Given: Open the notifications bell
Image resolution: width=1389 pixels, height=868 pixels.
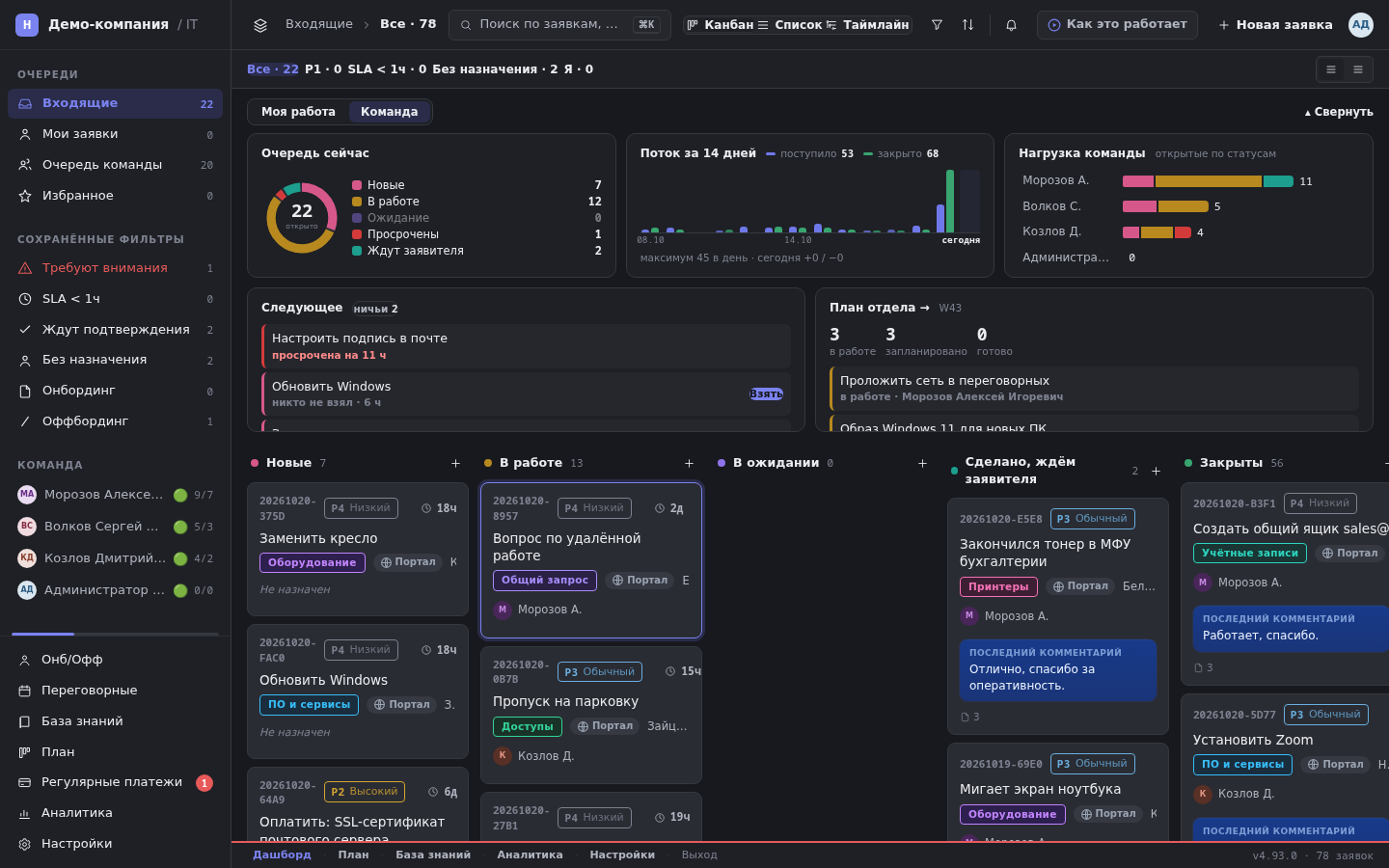Looking at the screenshot, I should pos(1011,25).
